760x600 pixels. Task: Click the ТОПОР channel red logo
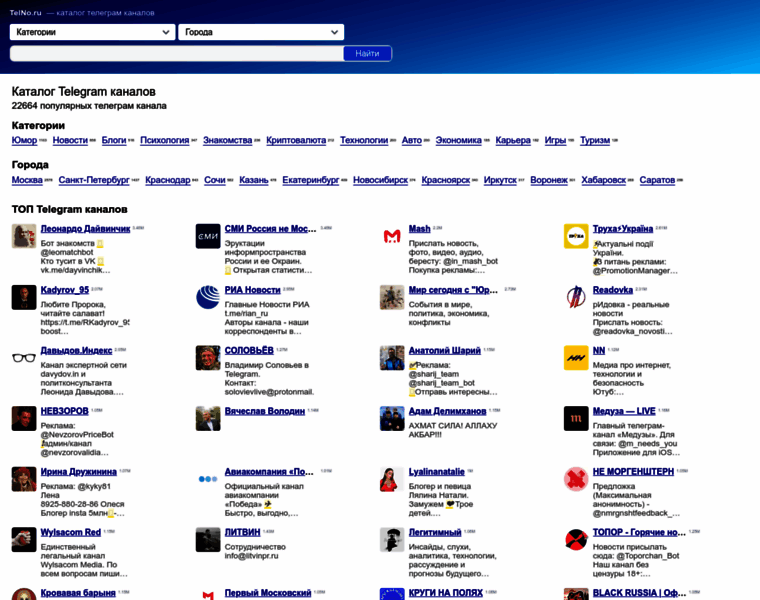pyautogui.click(x=576, y=539)
